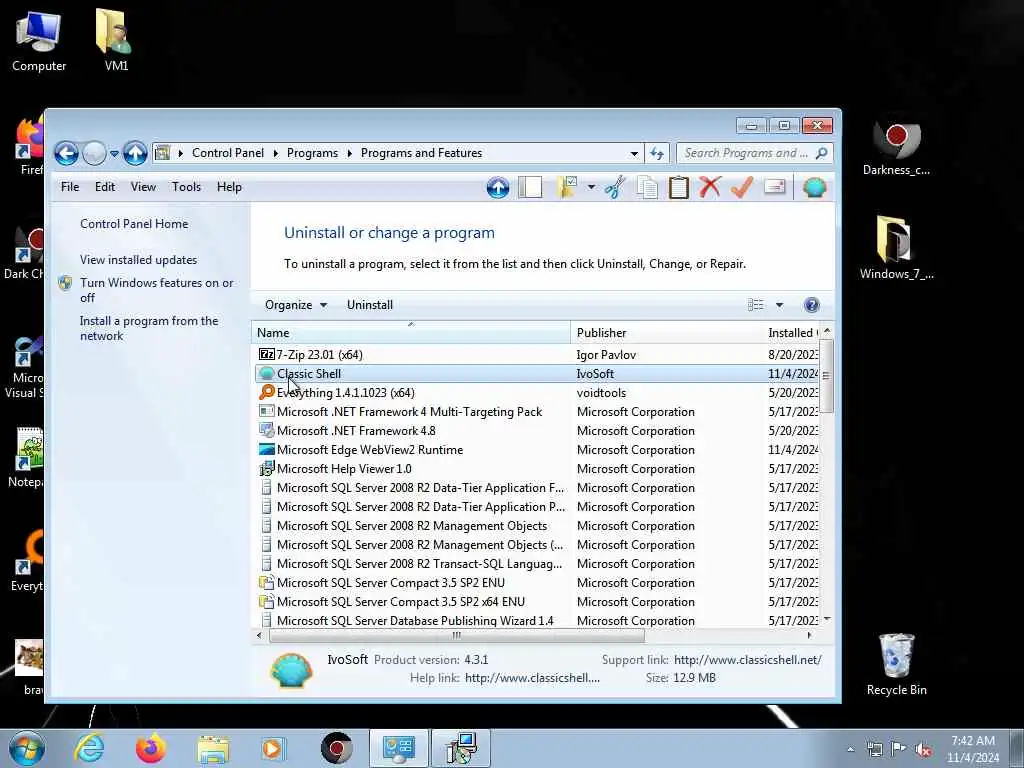Click the Email toolbar icon
Viewport: 1024px width, 768px height.
pyautogui.click(x=775, y=187)
